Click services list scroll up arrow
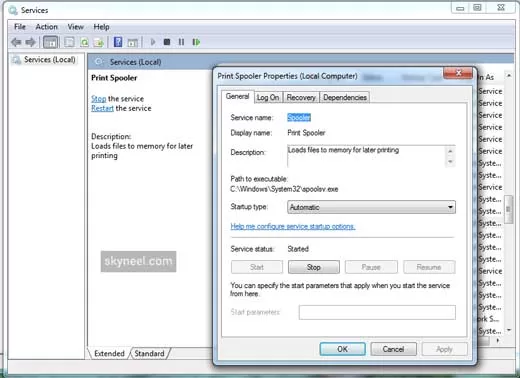The width and height of the screenshot is (520, 378). pyautogui.click(x=509, y=75)
